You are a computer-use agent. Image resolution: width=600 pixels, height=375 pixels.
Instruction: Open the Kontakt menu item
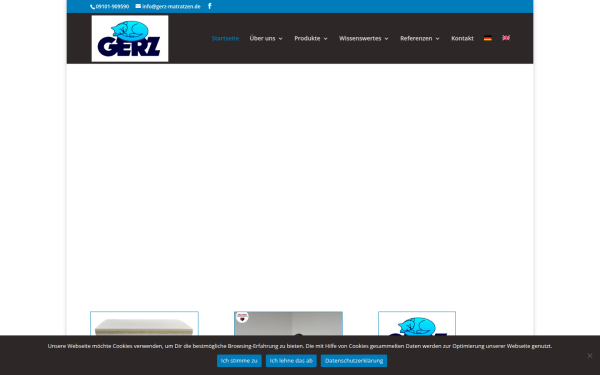(x=462, y=38)
